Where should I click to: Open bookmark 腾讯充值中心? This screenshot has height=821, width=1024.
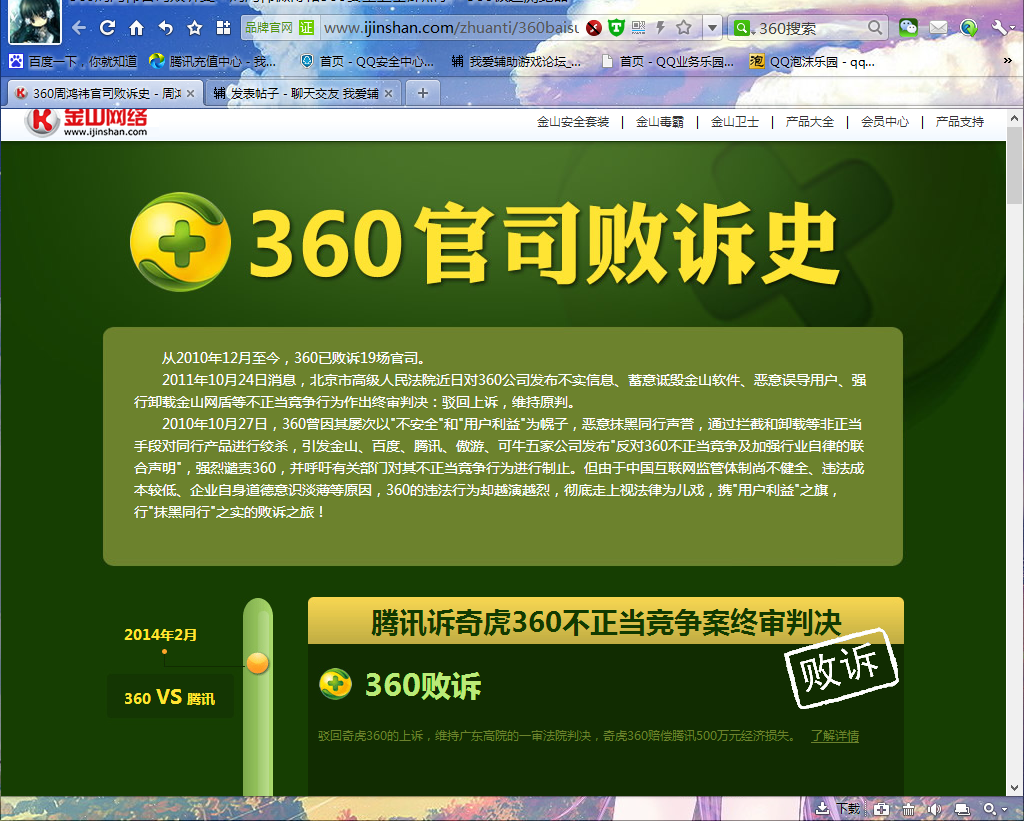tap(213, 61)
